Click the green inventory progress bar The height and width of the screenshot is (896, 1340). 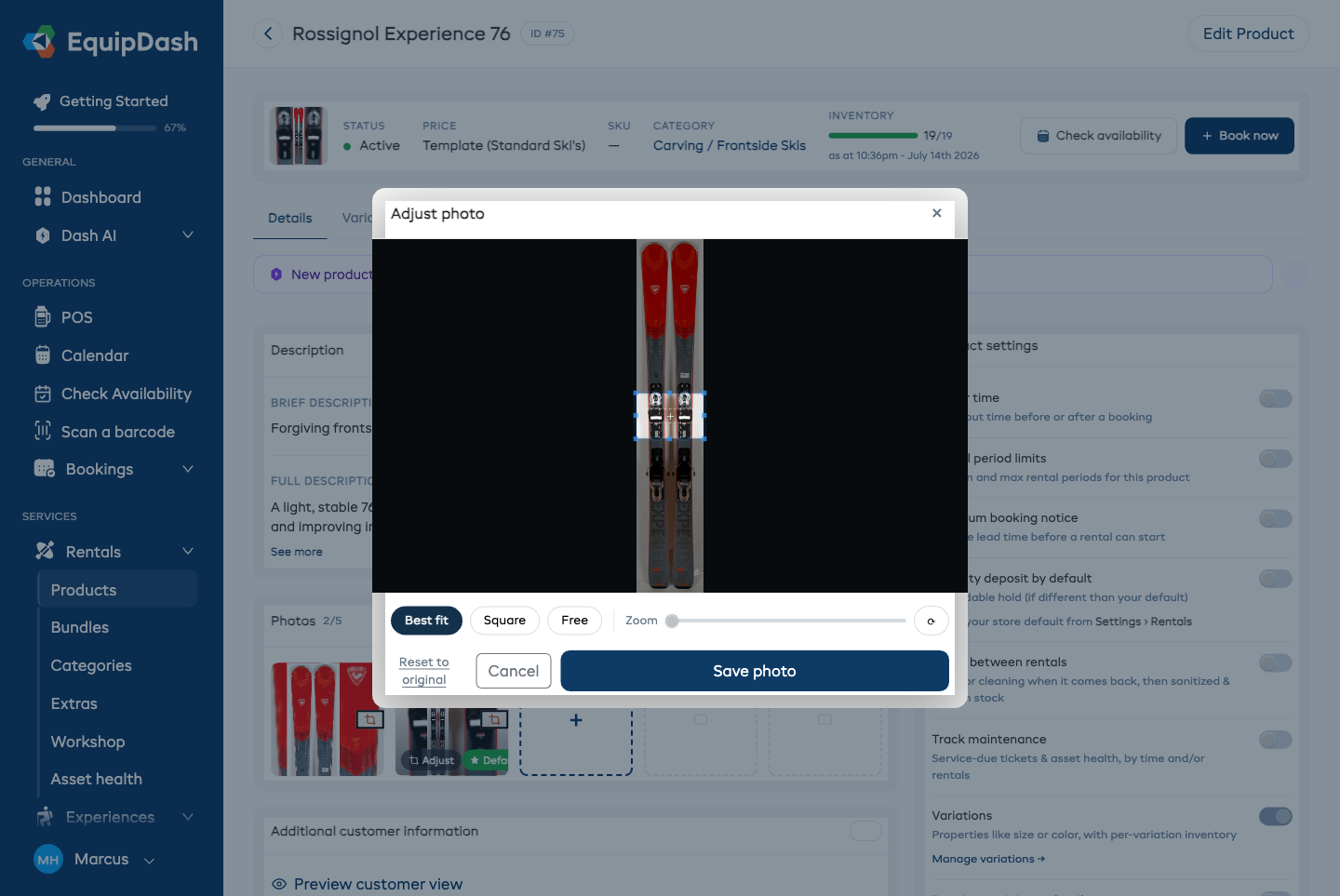[x=873, y=136]
